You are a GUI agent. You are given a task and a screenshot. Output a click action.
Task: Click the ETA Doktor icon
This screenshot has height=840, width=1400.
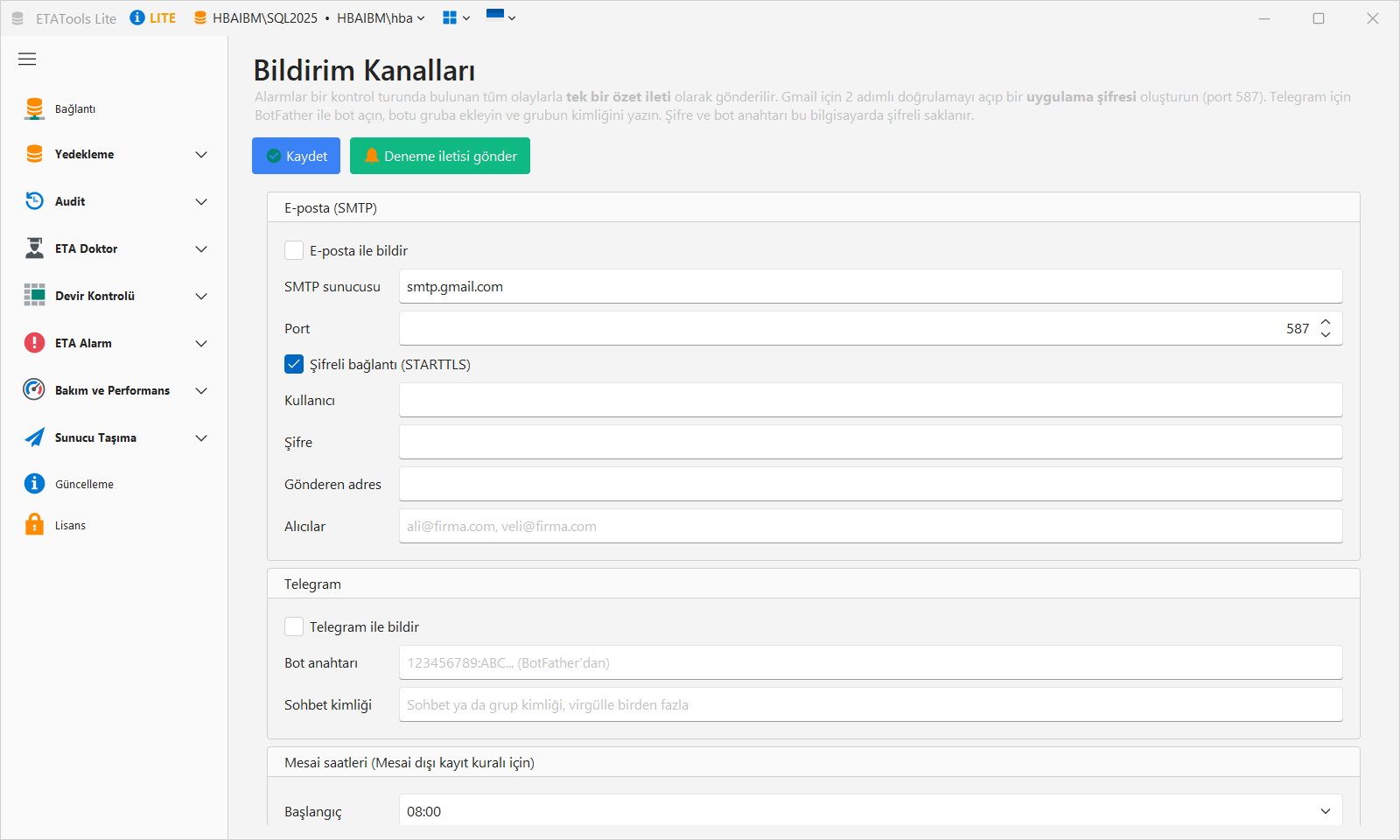(34, 248)
